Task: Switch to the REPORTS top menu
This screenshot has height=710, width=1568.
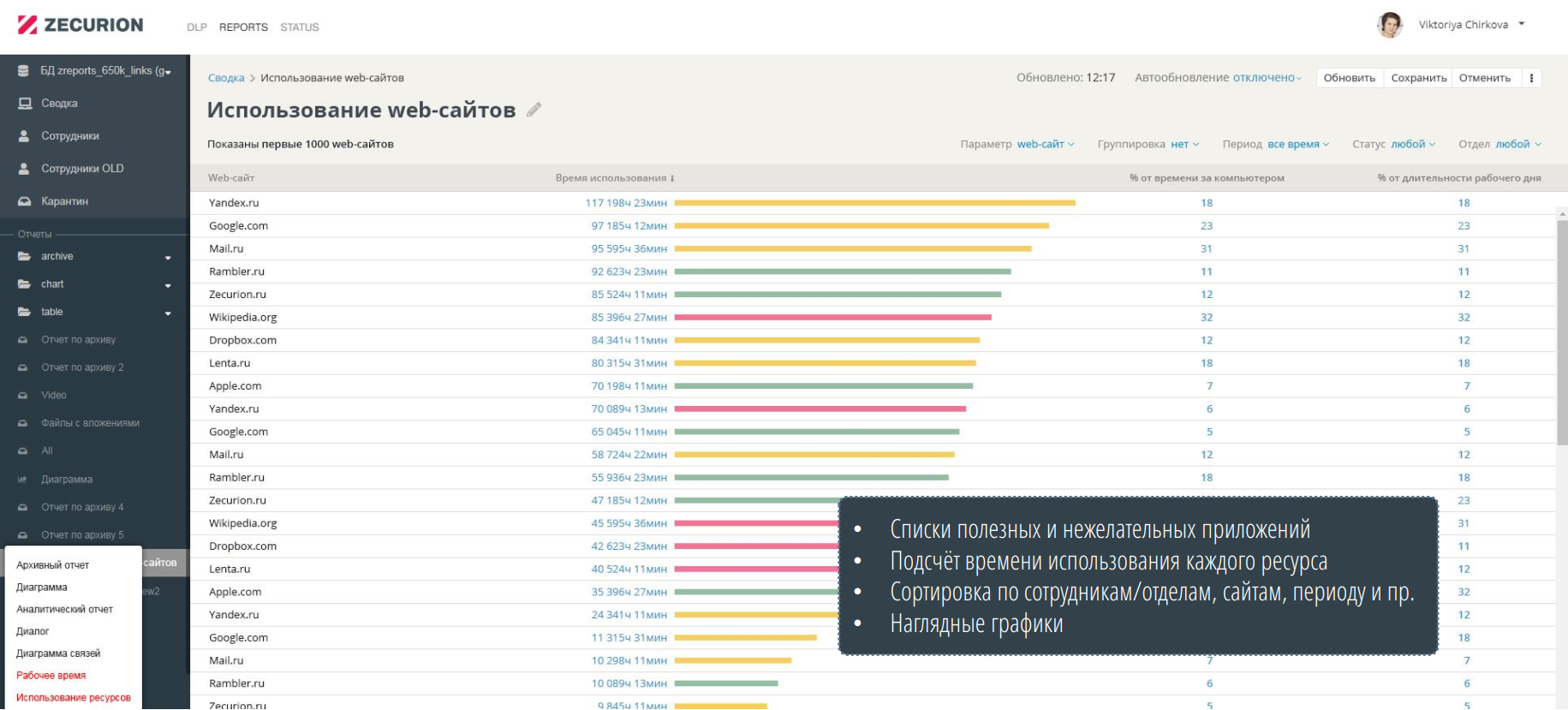Action: 243,27
